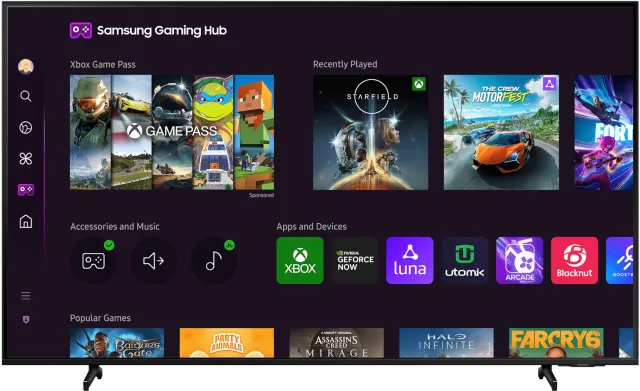The image size is (640, 391).
Task: Select the Ambient mode sidebar icon
Action: pos(26,128)
